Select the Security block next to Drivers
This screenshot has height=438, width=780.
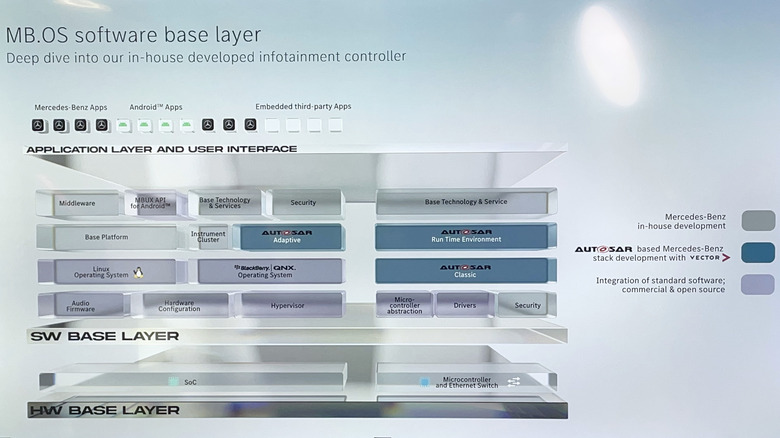(x=527, y=305)
